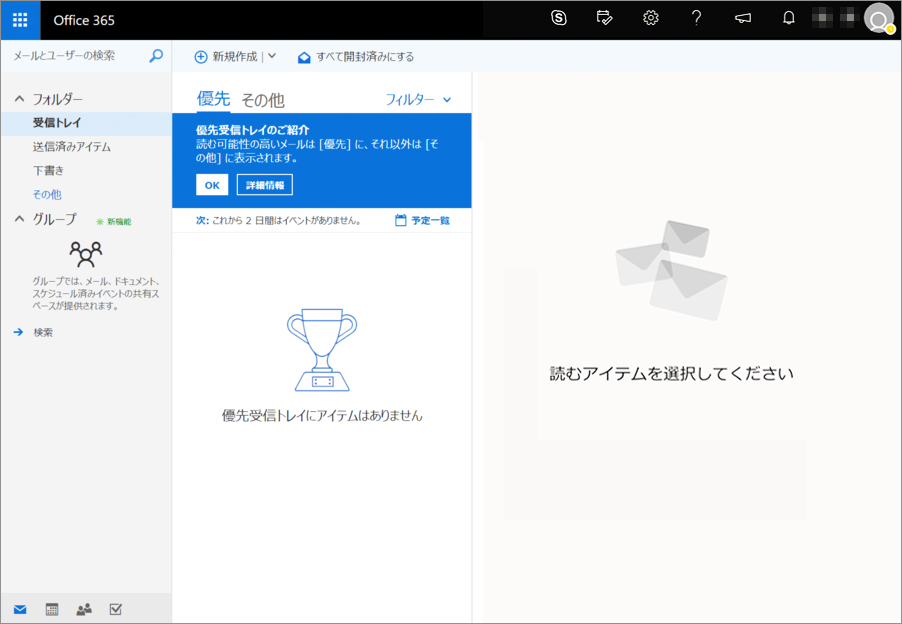Open the 送信済みアイテム folder
Viewport: 902px width, 624px height.
coord(71,147)
